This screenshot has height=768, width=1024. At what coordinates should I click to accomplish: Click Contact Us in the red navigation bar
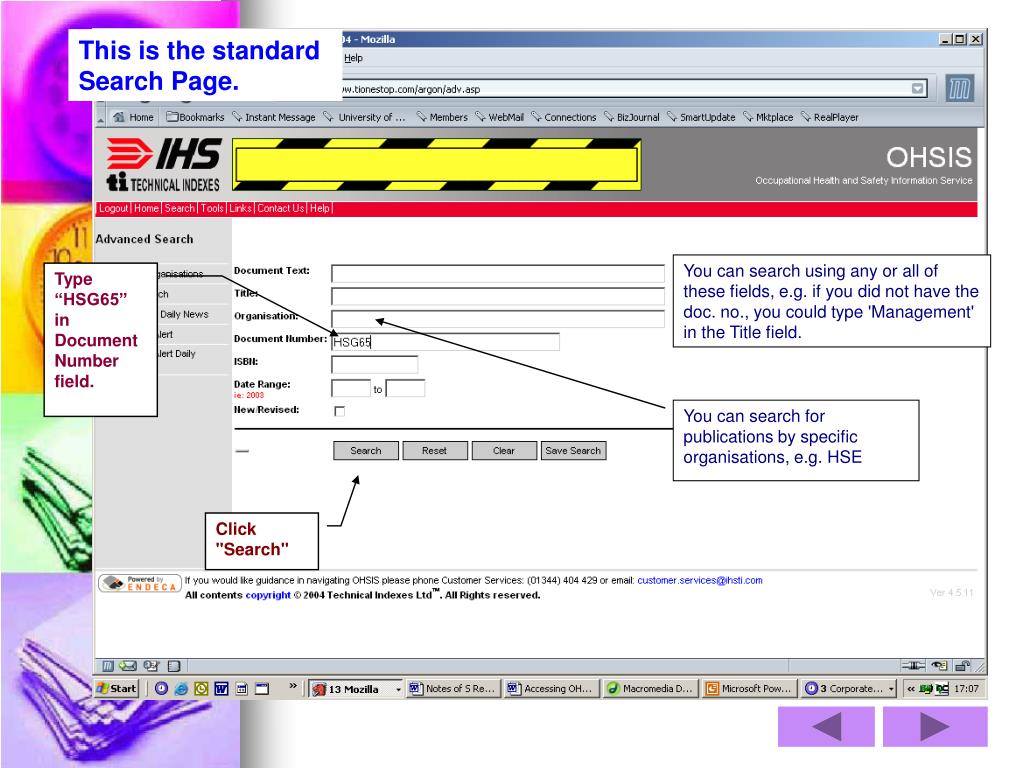281,208
